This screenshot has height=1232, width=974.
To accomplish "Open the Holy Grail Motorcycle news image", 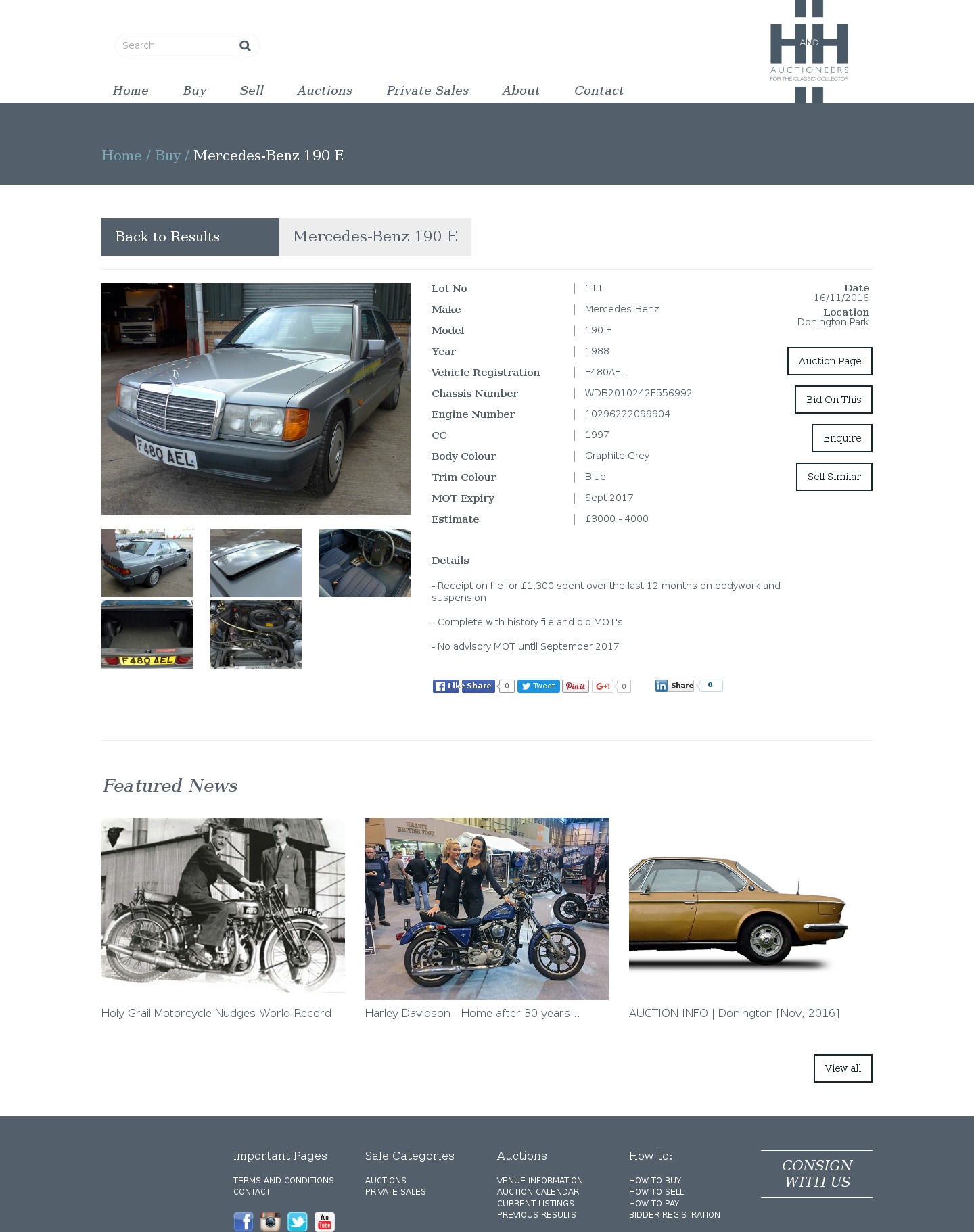I will pos(223,908).
